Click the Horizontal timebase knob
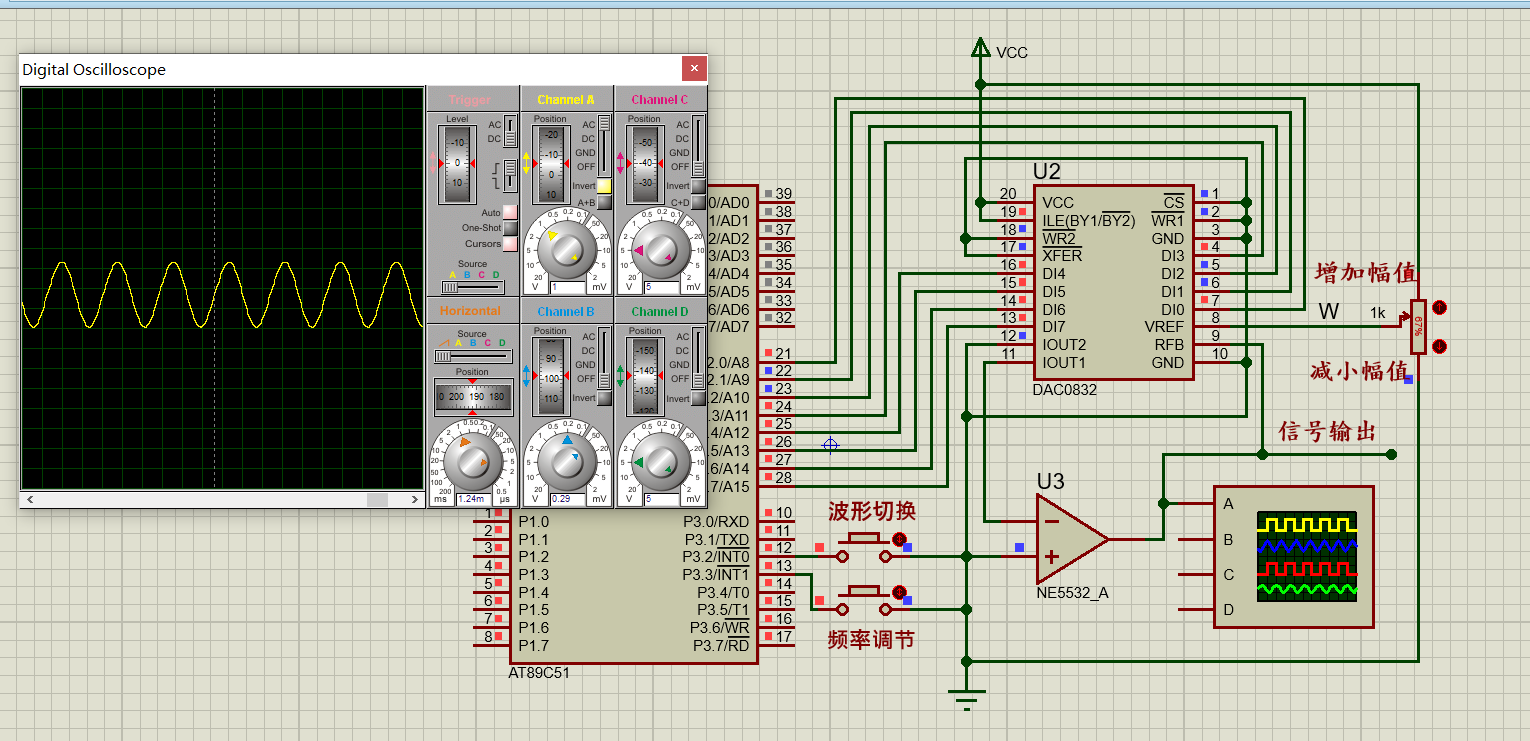1530x741 pixels. (x=472, y=460)
